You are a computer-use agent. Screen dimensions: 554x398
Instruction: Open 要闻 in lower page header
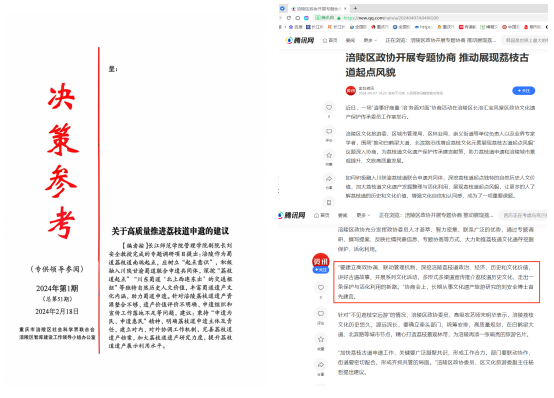point(342,215)
